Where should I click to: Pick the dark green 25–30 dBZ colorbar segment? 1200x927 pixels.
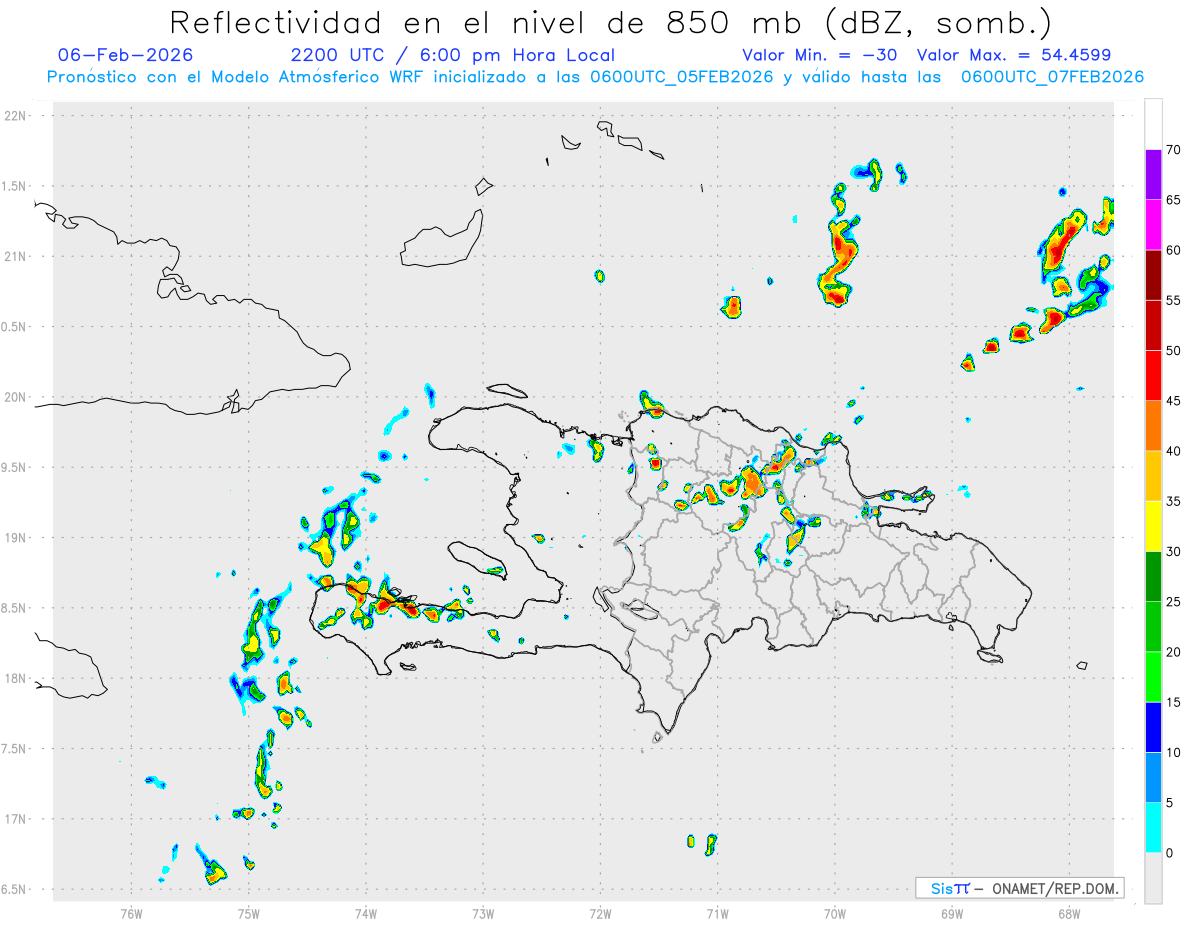click(1153, 576)
